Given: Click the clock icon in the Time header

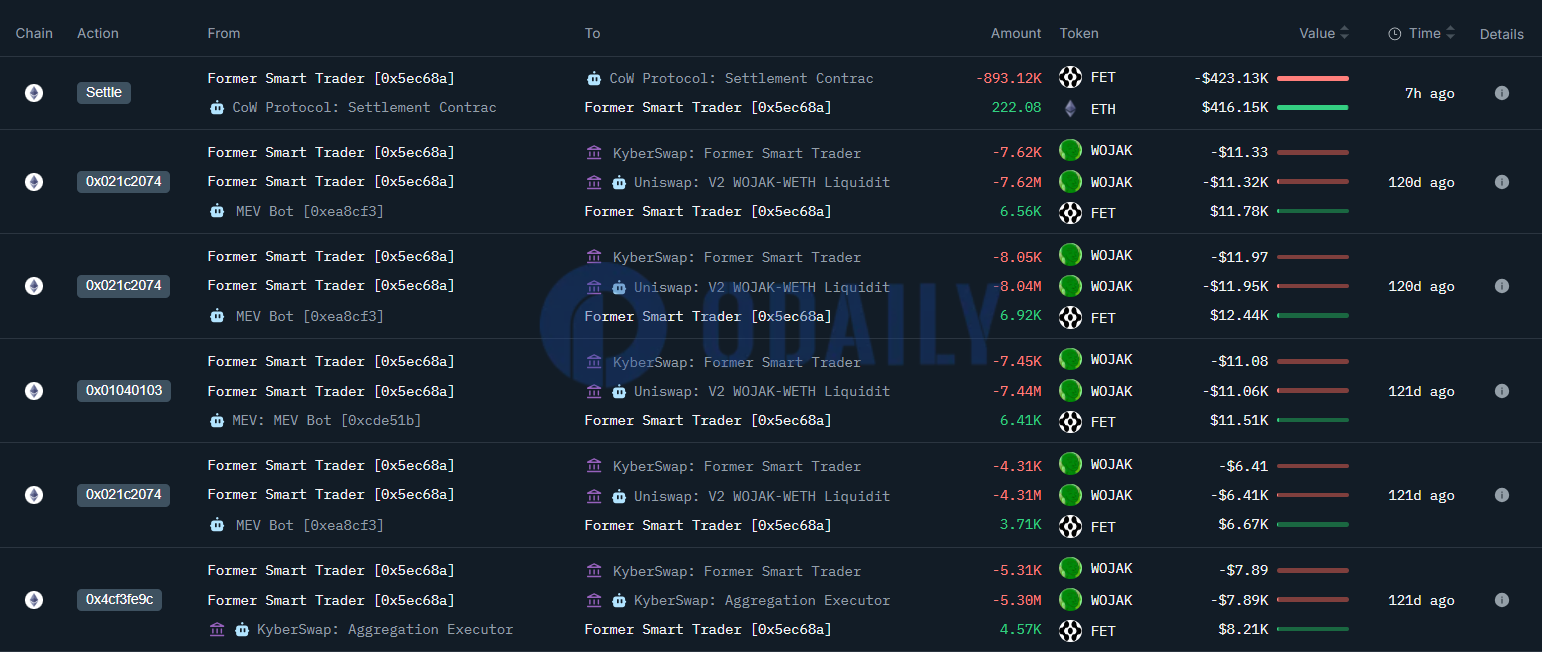Looking at the screenshot, I should tap(1395, 33).
